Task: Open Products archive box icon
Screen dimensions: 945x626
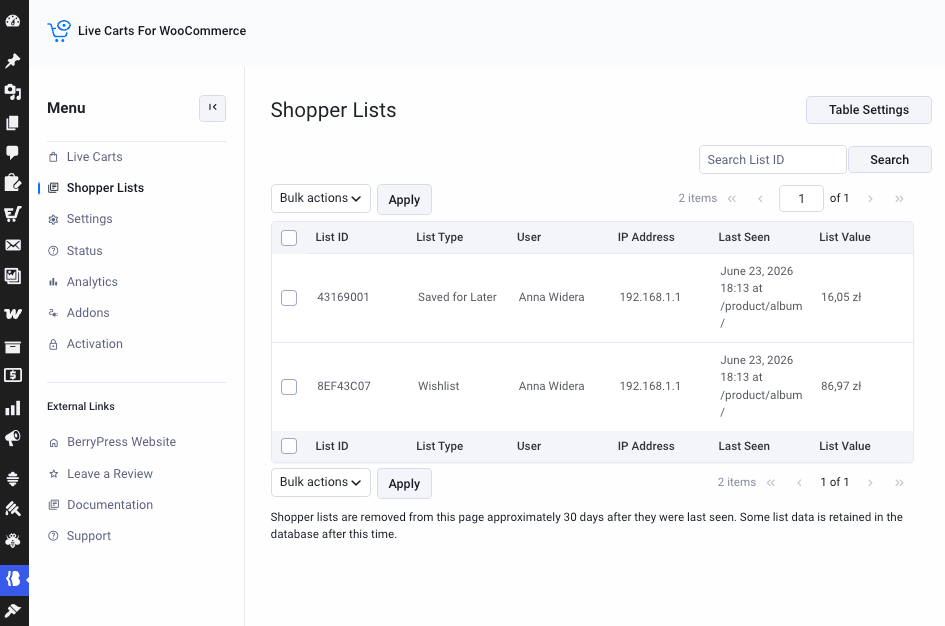Action: click(x=13, y=347)
